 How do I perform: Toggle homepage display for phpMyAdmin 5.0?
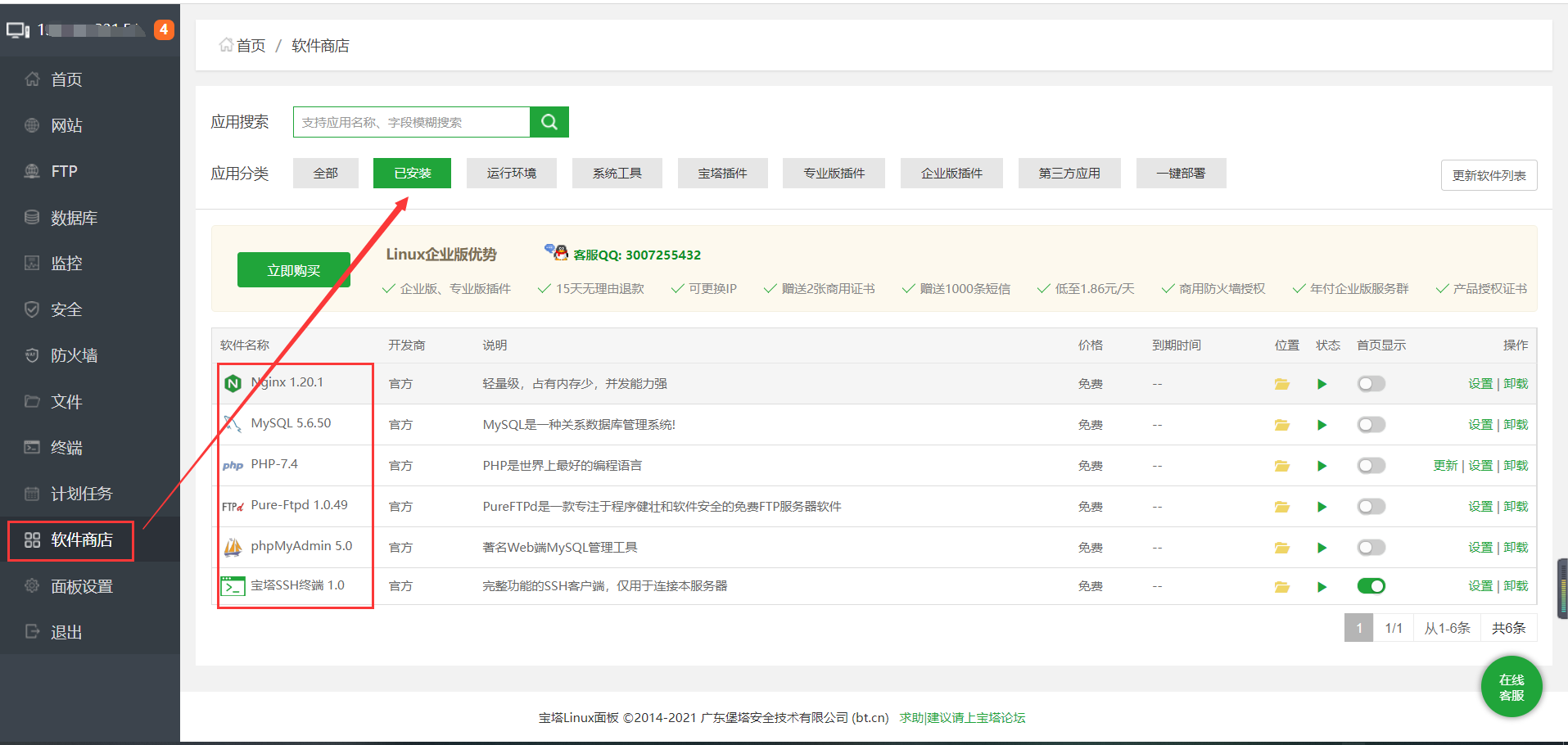(x=1371, y=548)
